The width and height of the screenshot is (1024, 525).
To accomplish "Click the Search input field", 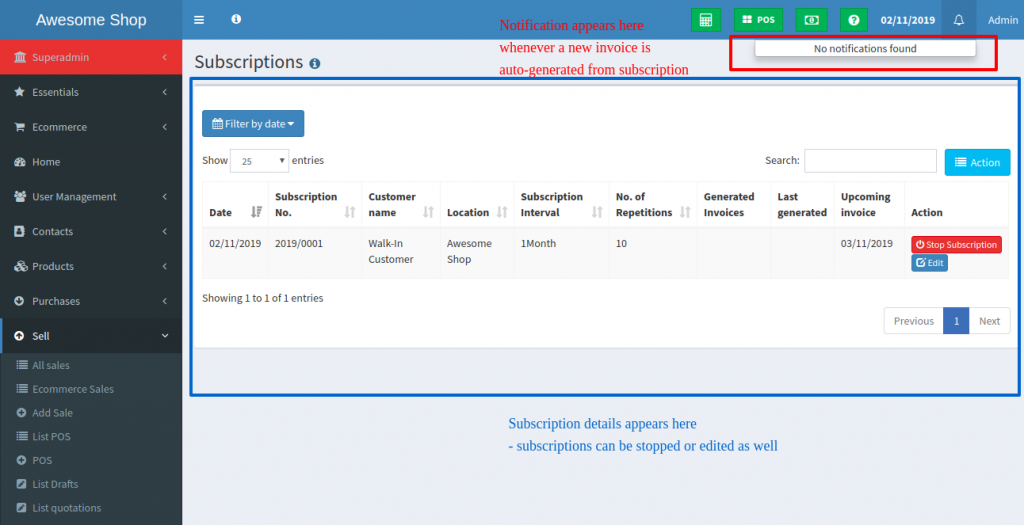I will [x=870, y=161].
